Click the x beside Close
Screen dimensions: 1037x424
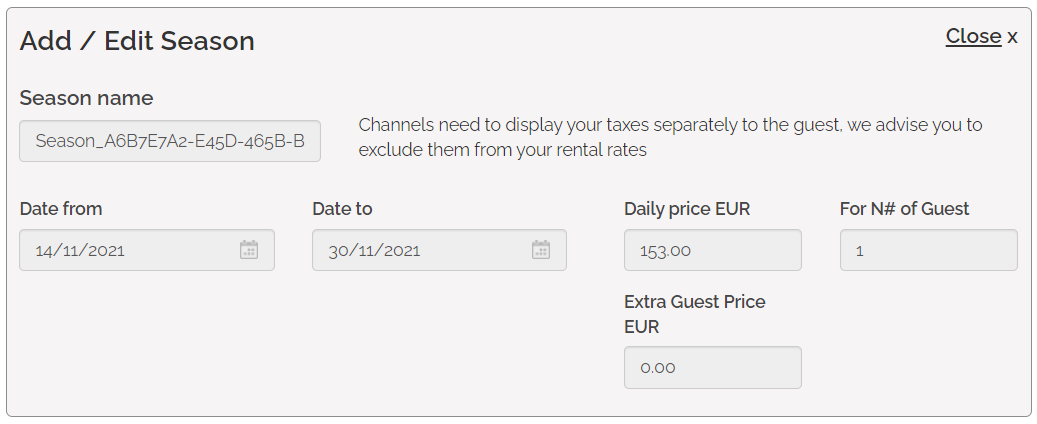[x=1012, y=37]
